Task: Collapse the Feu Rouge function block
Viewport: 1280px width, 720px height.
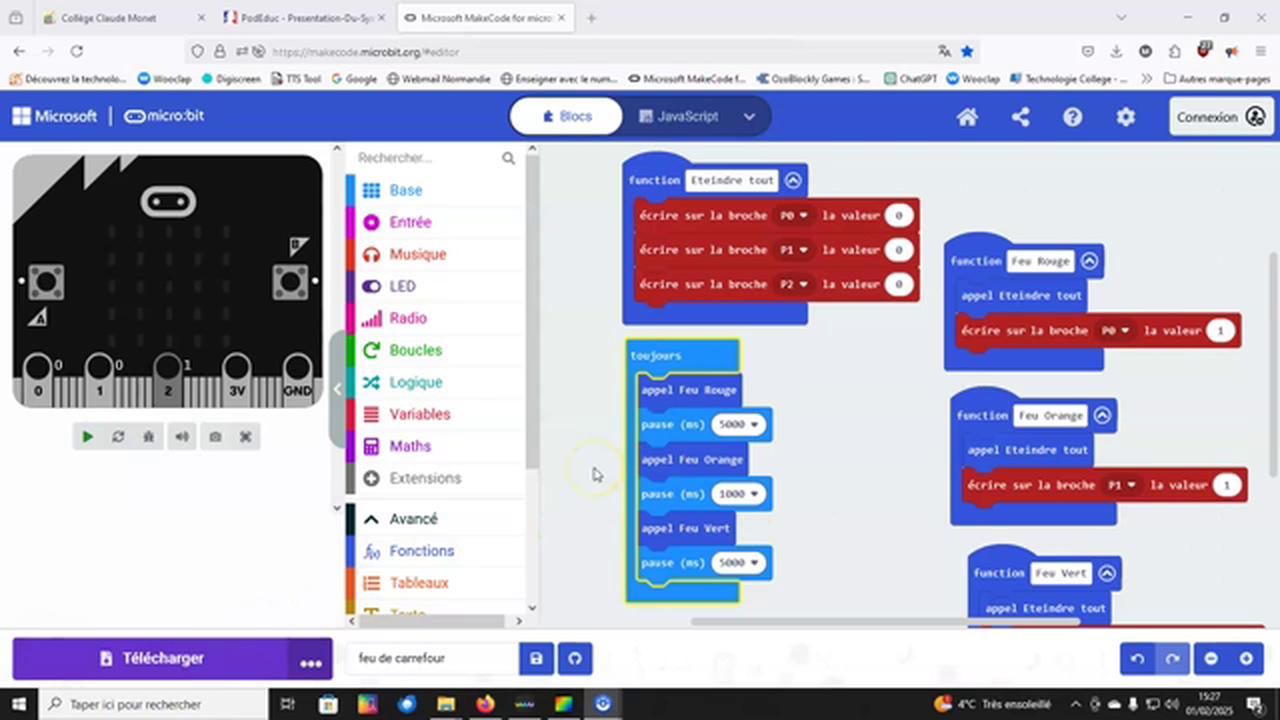Action: pyautogui.click(x=1088, y=260)
